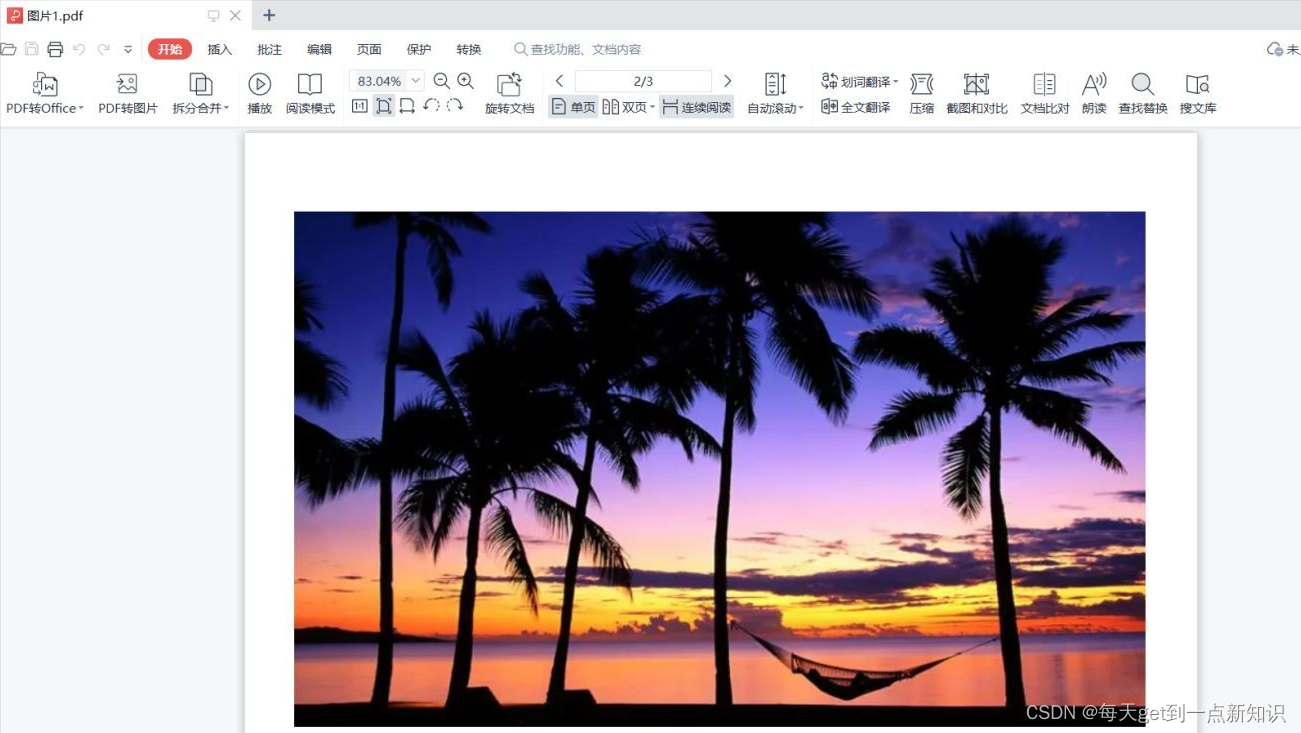The height and width of the screenshot is (733, 1301).
Task: Start slideshow with the 播放 button
Action: point(259,93)
